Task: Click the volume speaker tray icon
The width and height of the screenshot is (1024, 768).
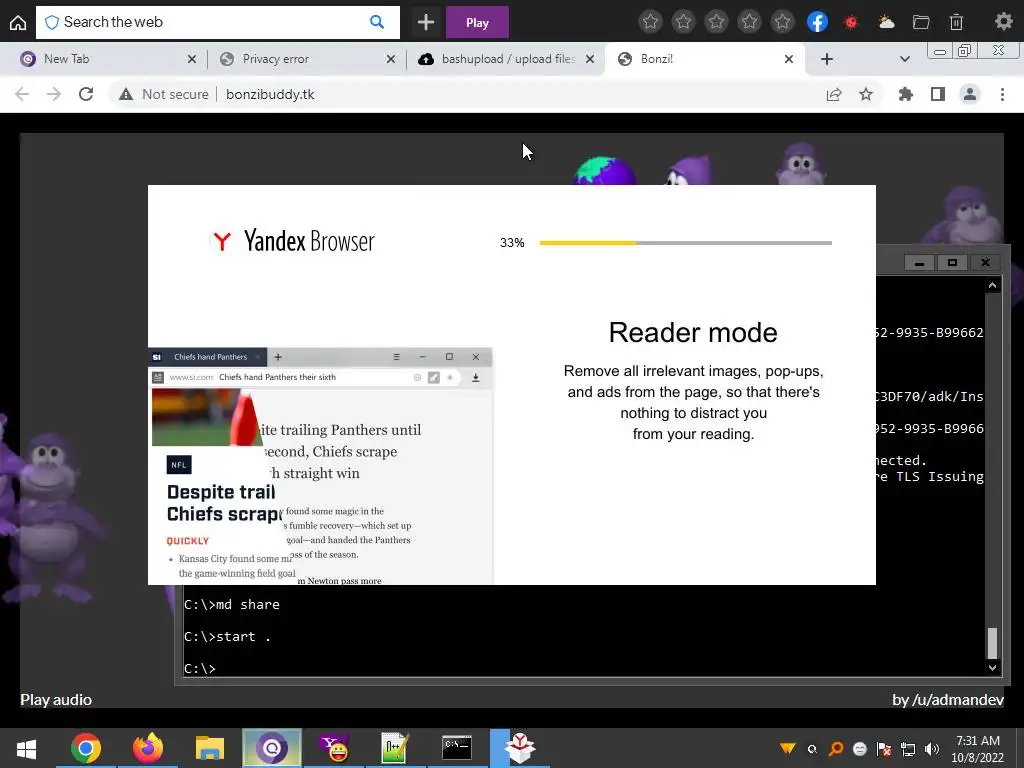Action: (932, 749)
